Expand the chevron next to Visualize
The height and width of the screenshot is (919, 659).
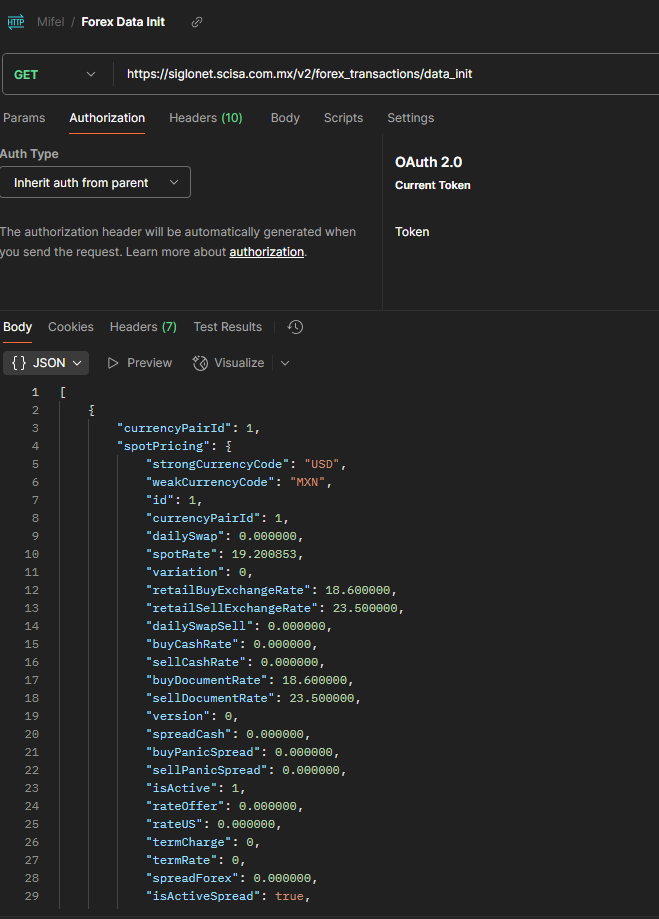point(285,363)
